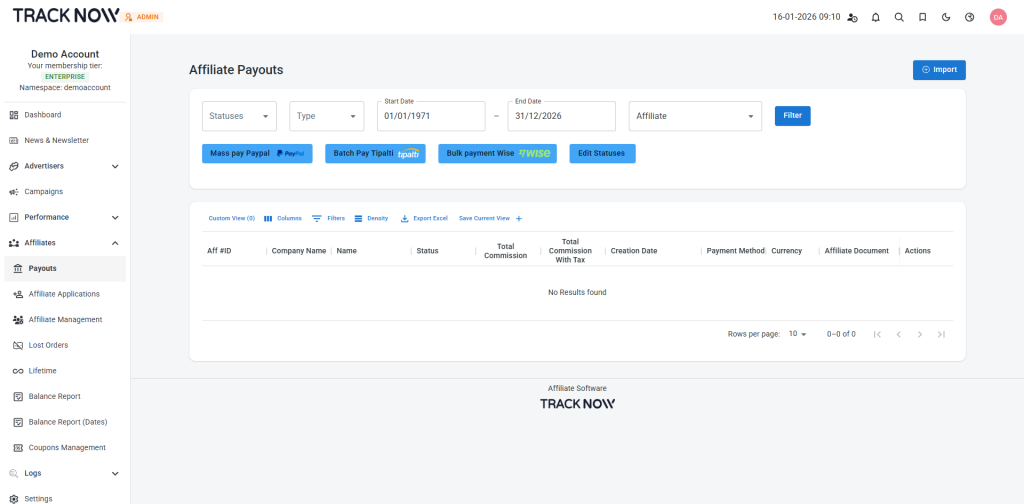Open the DA user avatar menu

tap(997, 17)
